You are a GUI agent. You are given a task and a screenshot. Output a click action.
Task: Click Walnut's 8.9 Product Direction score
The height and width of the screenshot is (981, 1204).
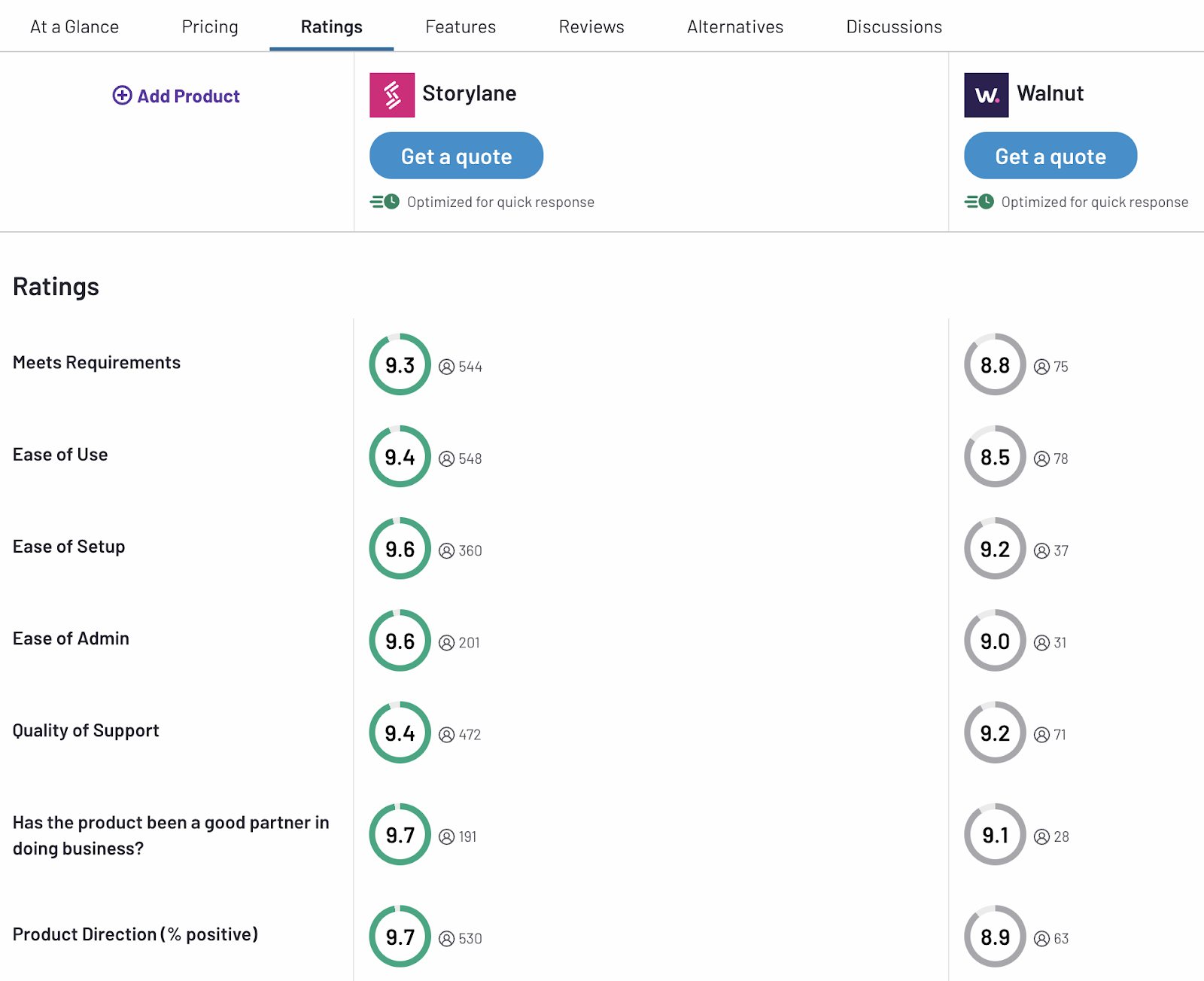[995, 936]
